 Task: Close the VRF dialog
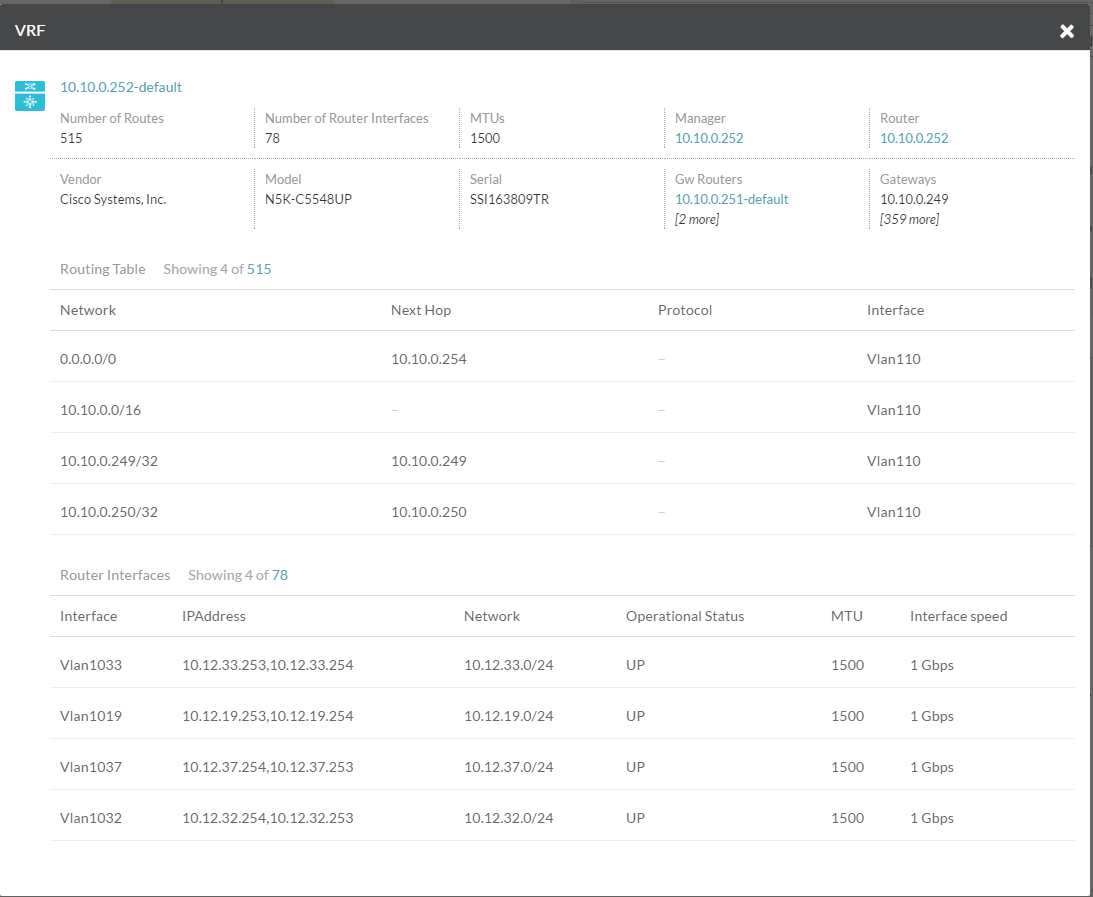pyautogui.click(x=1067, y=31)
